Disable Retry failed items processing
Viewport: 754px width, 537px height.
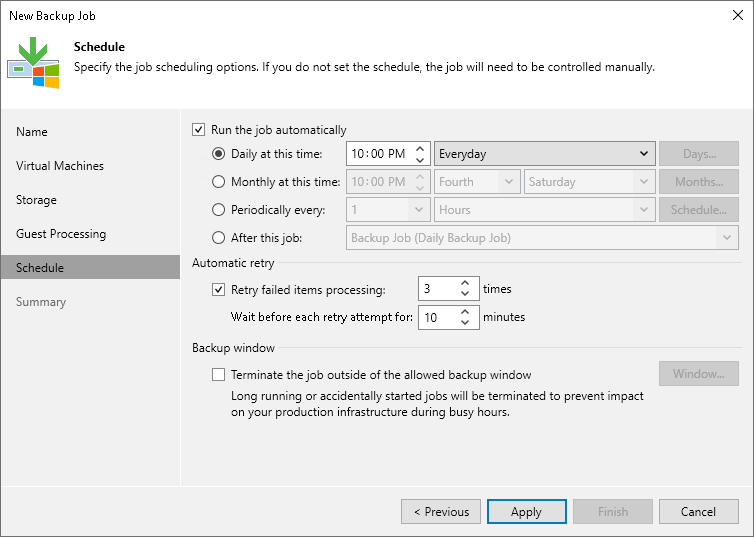pyautogui.click(x=219, y=290)
